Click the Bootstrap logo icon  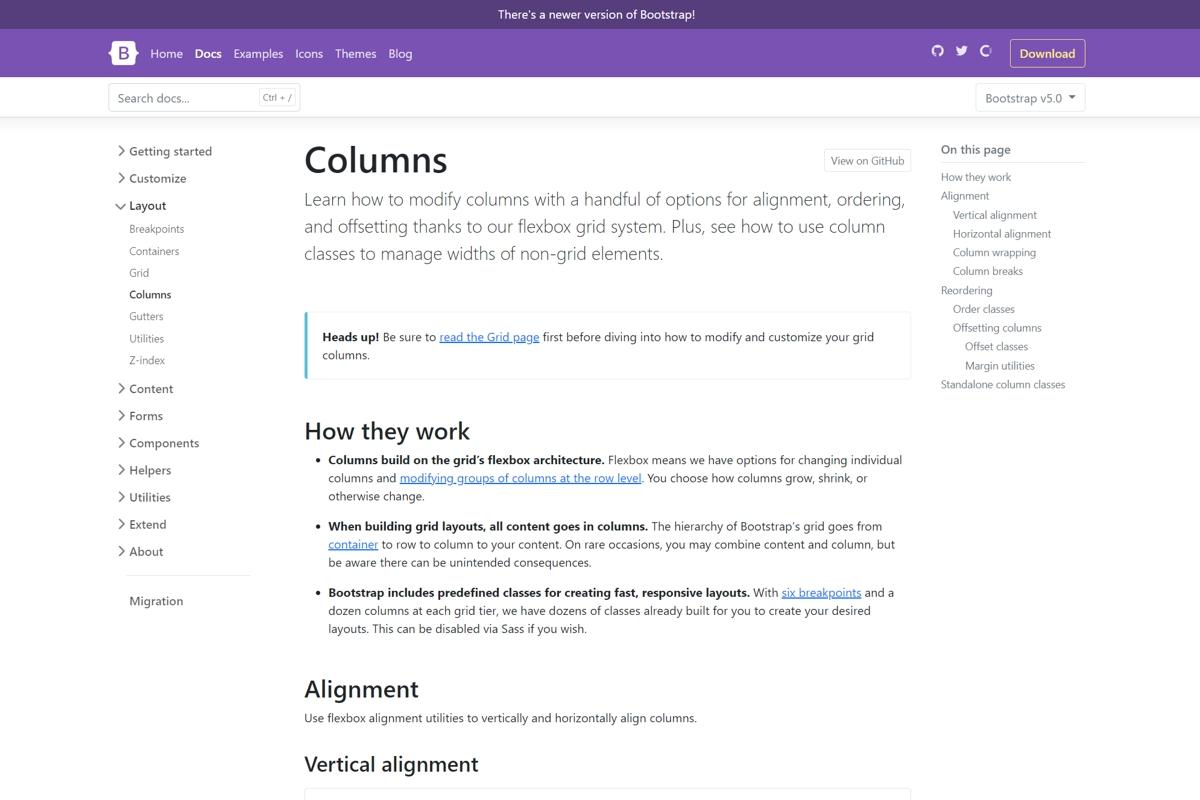[x=123, y=53]
